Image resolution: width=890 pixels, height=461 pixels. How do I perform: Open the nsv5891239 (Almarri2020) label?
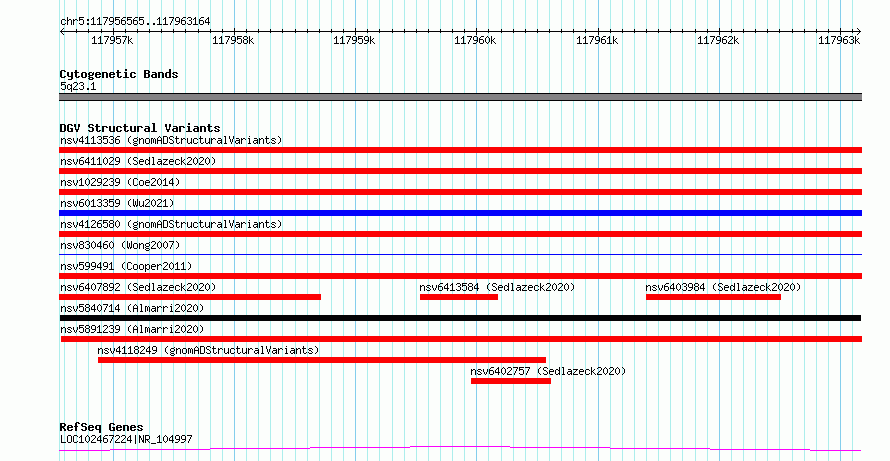132,329
